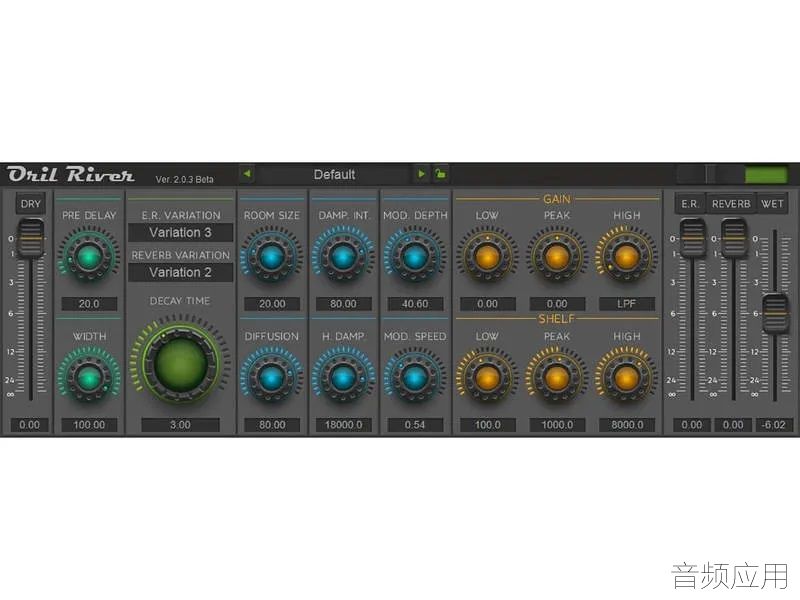
Task: Click the Shelf Low knob
Action: (487, 378)
